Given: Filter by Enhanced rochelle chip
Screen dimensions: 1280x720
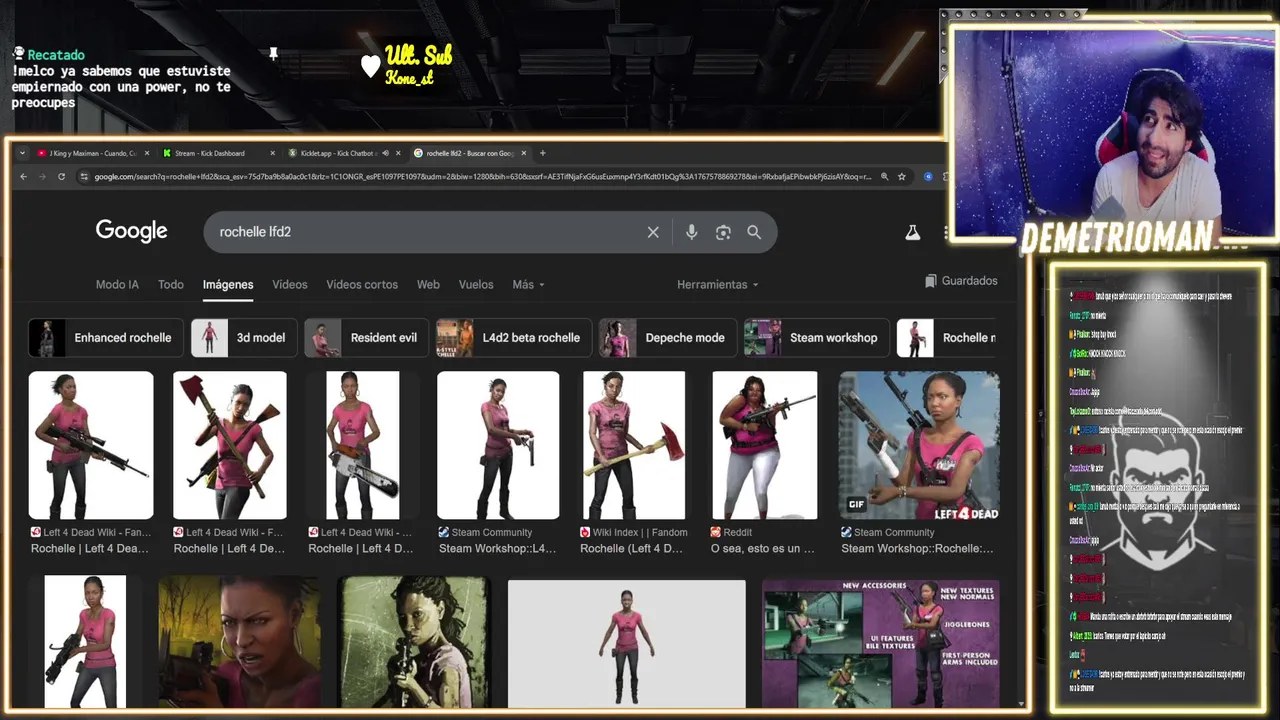Looking at the screenshot, I should pos(106,338).
